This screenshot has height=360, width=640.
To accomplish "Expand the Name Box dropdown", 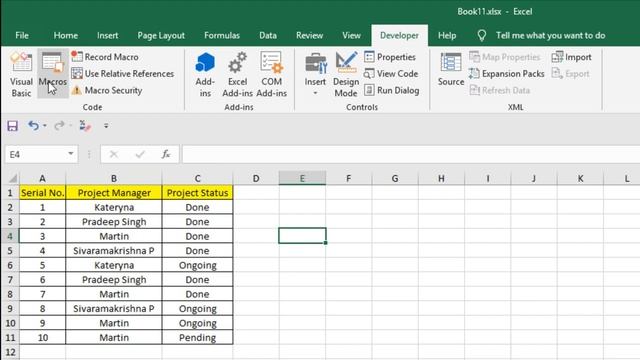I will coord(71,154).
